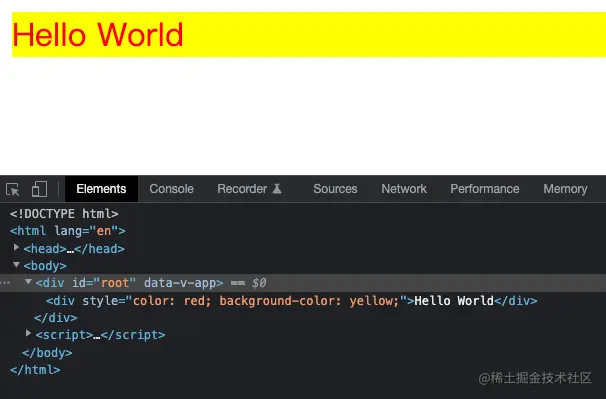Click the red Hello World page text
The image size is (606, 399).
pos(98,34)
